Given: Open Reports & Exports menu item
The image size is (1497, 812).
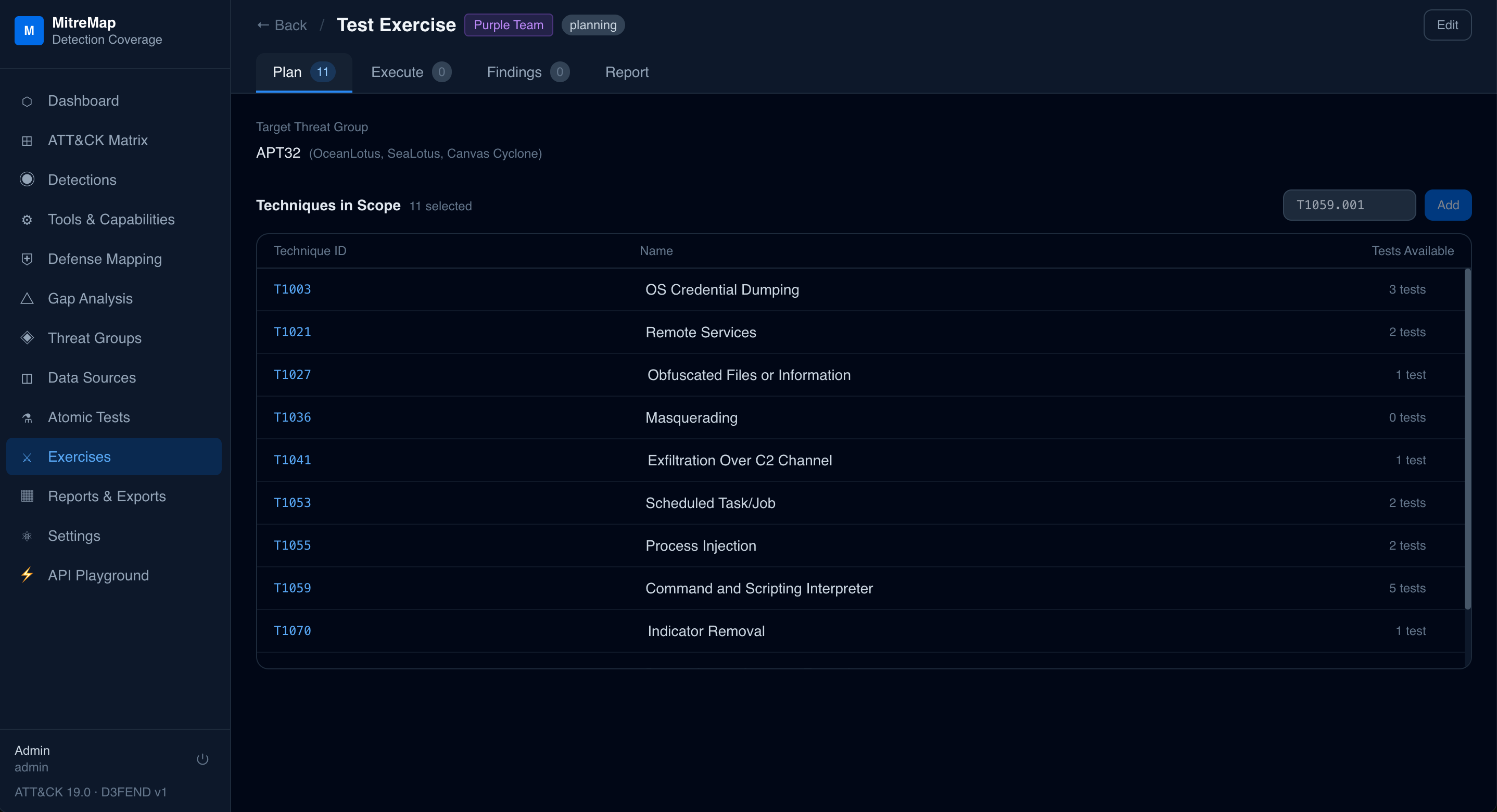Looking at the screenshot, I should click(114, 497).
